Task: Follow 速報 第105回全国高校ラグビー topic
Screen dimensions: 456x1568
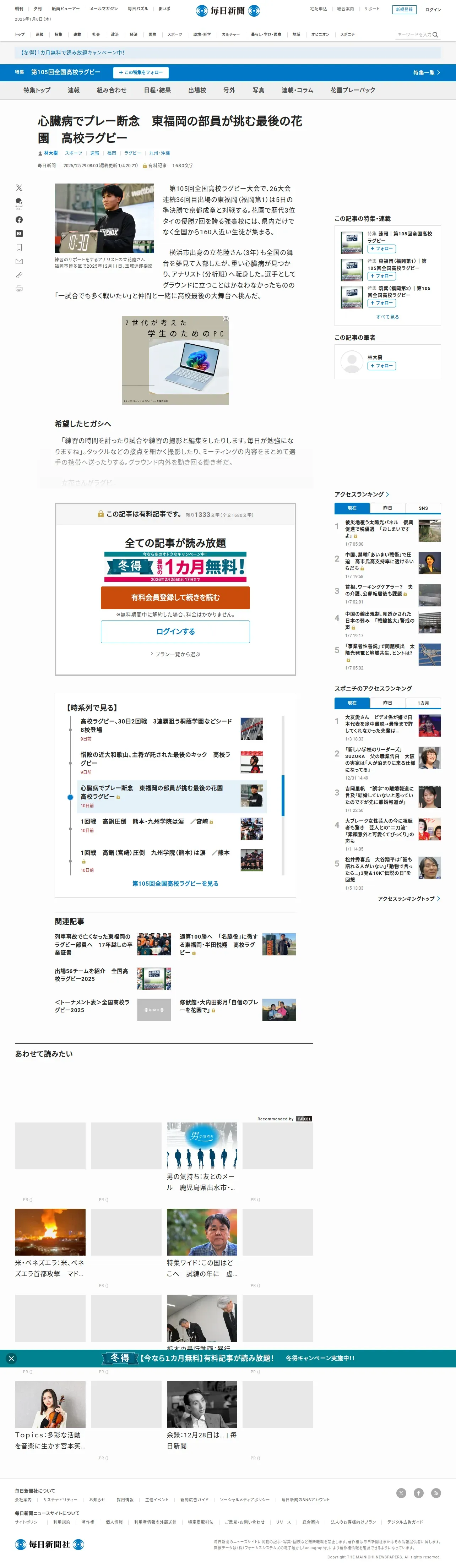Action: click(x=382, y=249)
